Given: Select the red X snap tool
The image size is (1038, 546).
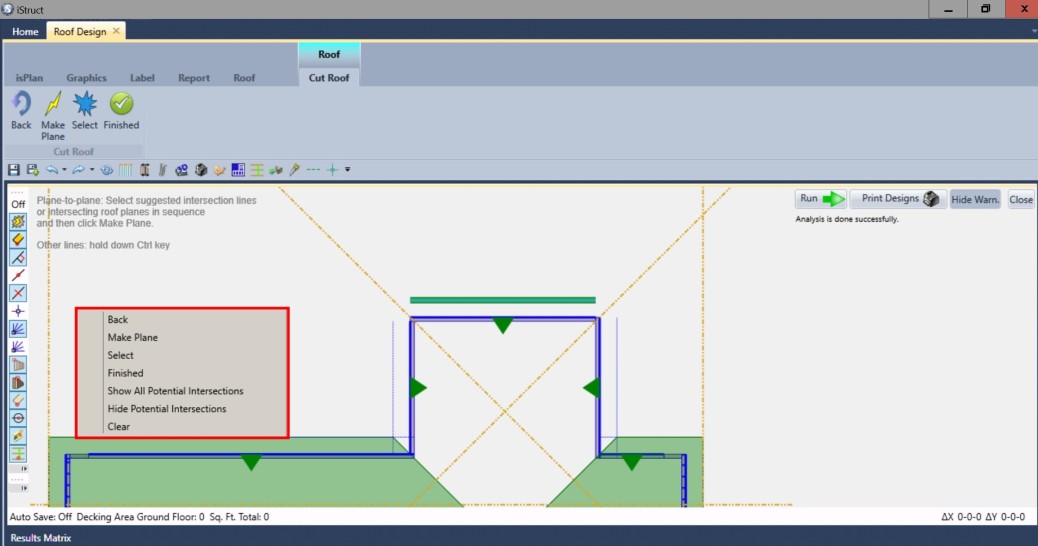Looking at the screenshot, I should (18, 293).
